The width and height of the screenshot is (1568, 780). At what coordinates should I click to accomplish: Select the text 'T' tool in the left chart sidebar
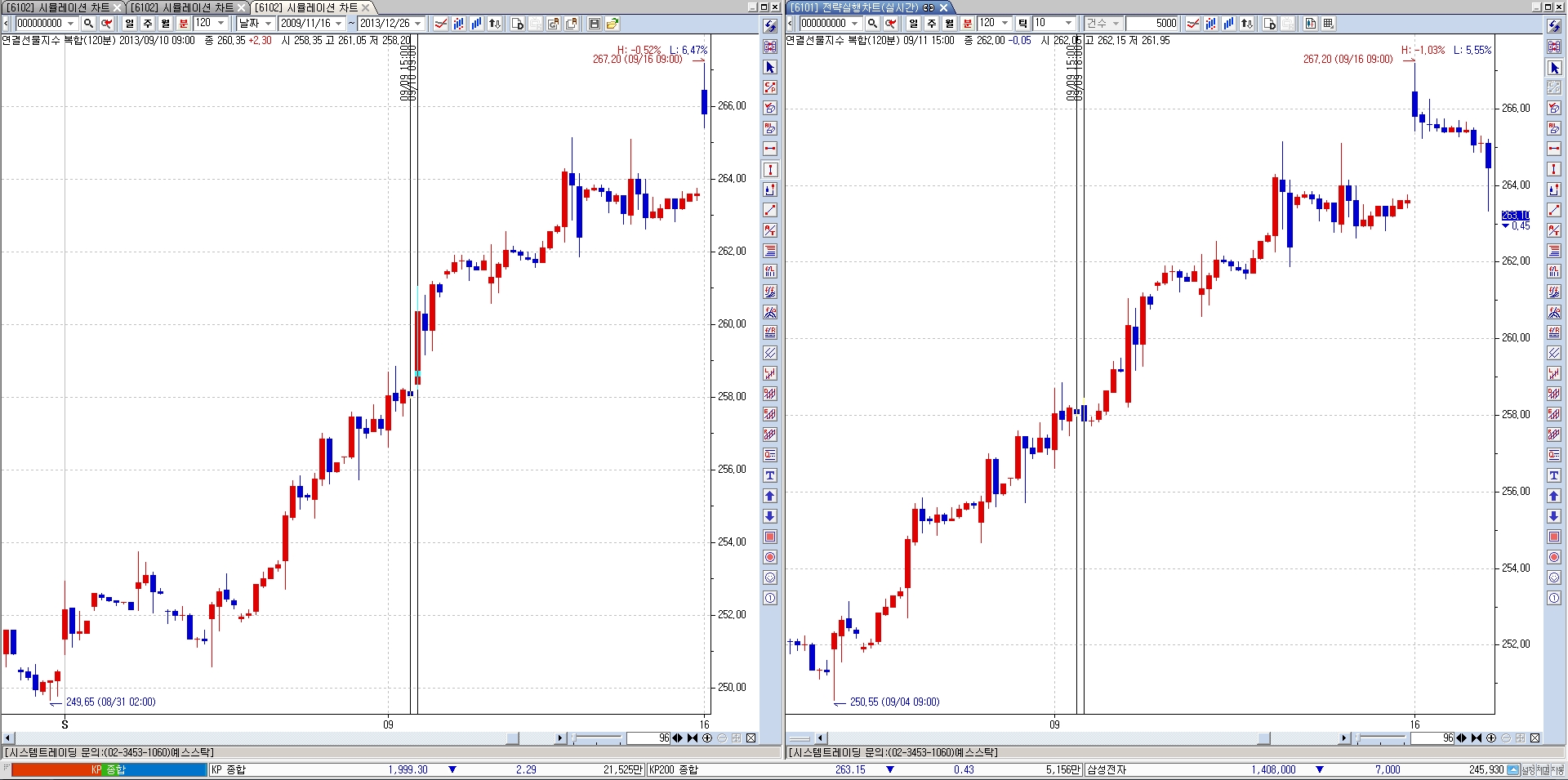[x=769, y=475]
